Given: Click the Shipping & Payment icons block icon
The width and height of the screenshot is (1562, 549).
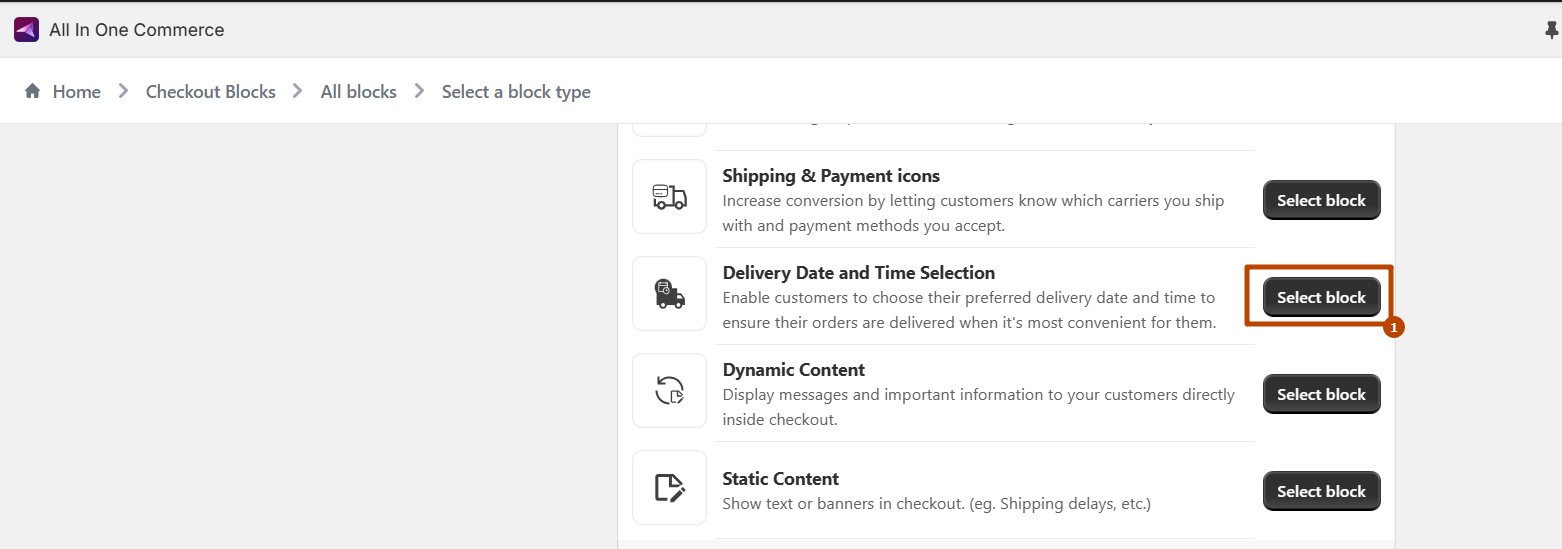Looking at the screenshot, I should (x=669, y=197).
